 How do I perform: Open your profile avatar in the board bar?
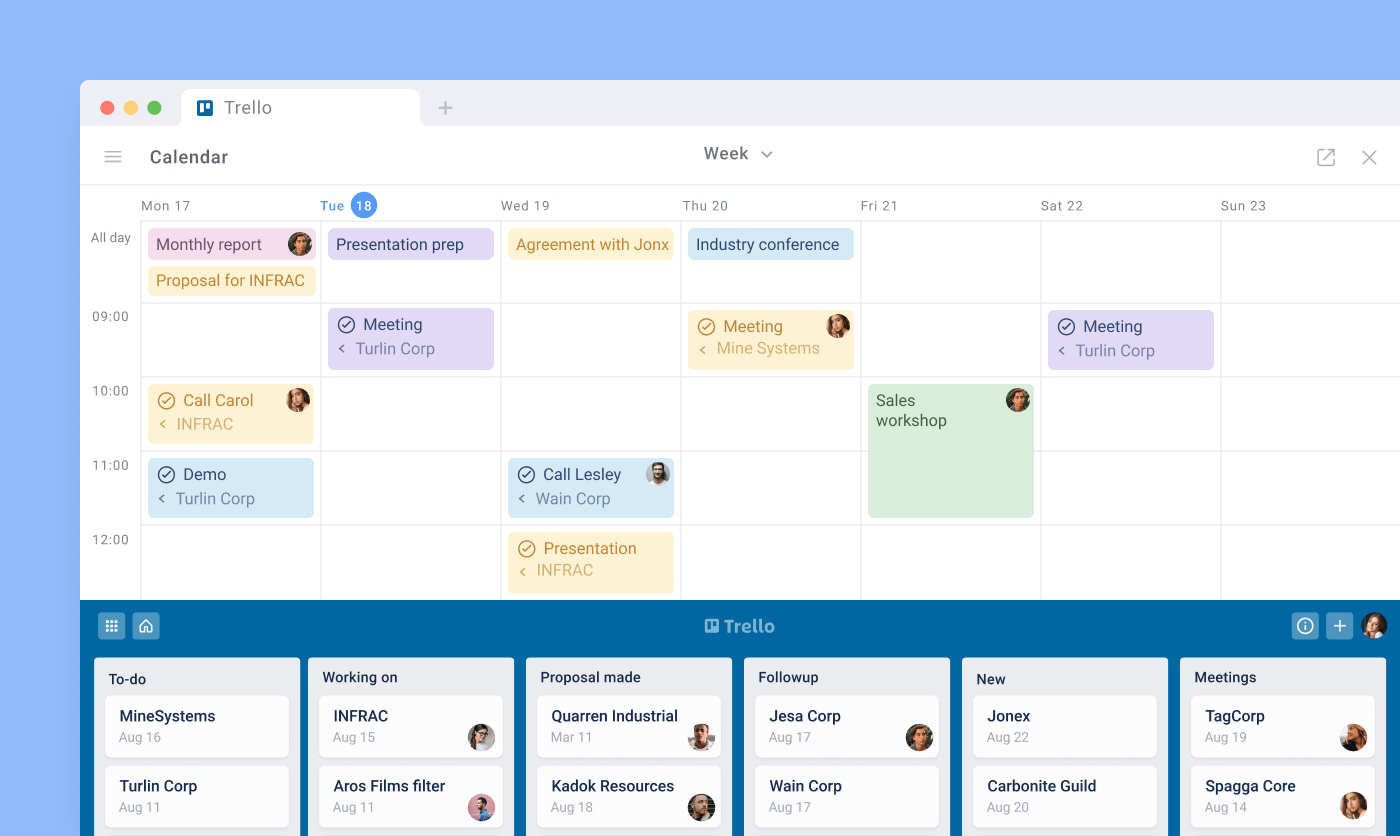click(x=1374, y=625)
